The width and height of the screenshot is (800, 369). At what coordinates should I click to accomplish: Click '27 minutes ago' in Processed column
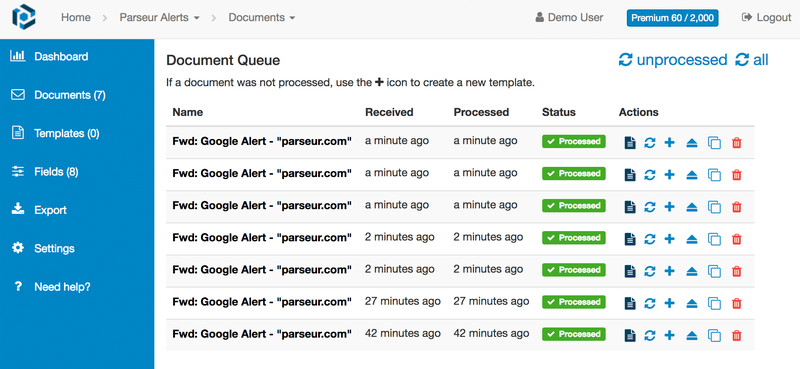coord(491,301)
